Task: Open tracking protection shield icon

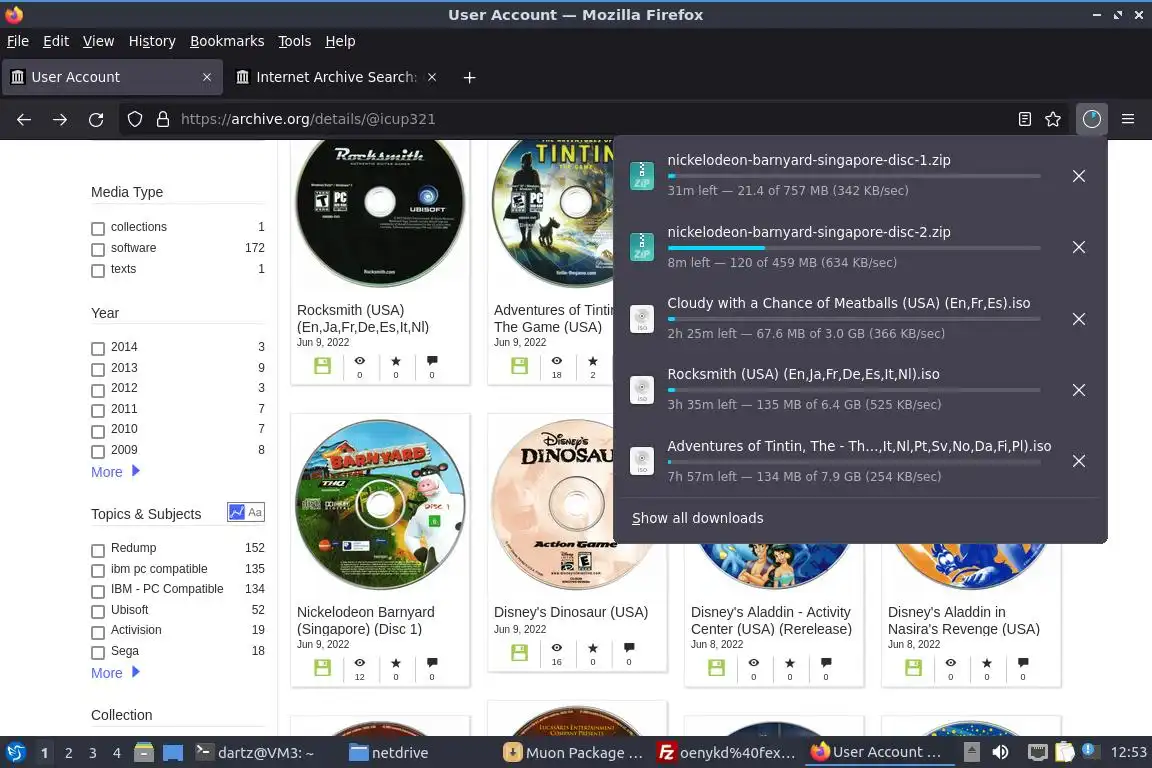Action: [x=134, y=119]
